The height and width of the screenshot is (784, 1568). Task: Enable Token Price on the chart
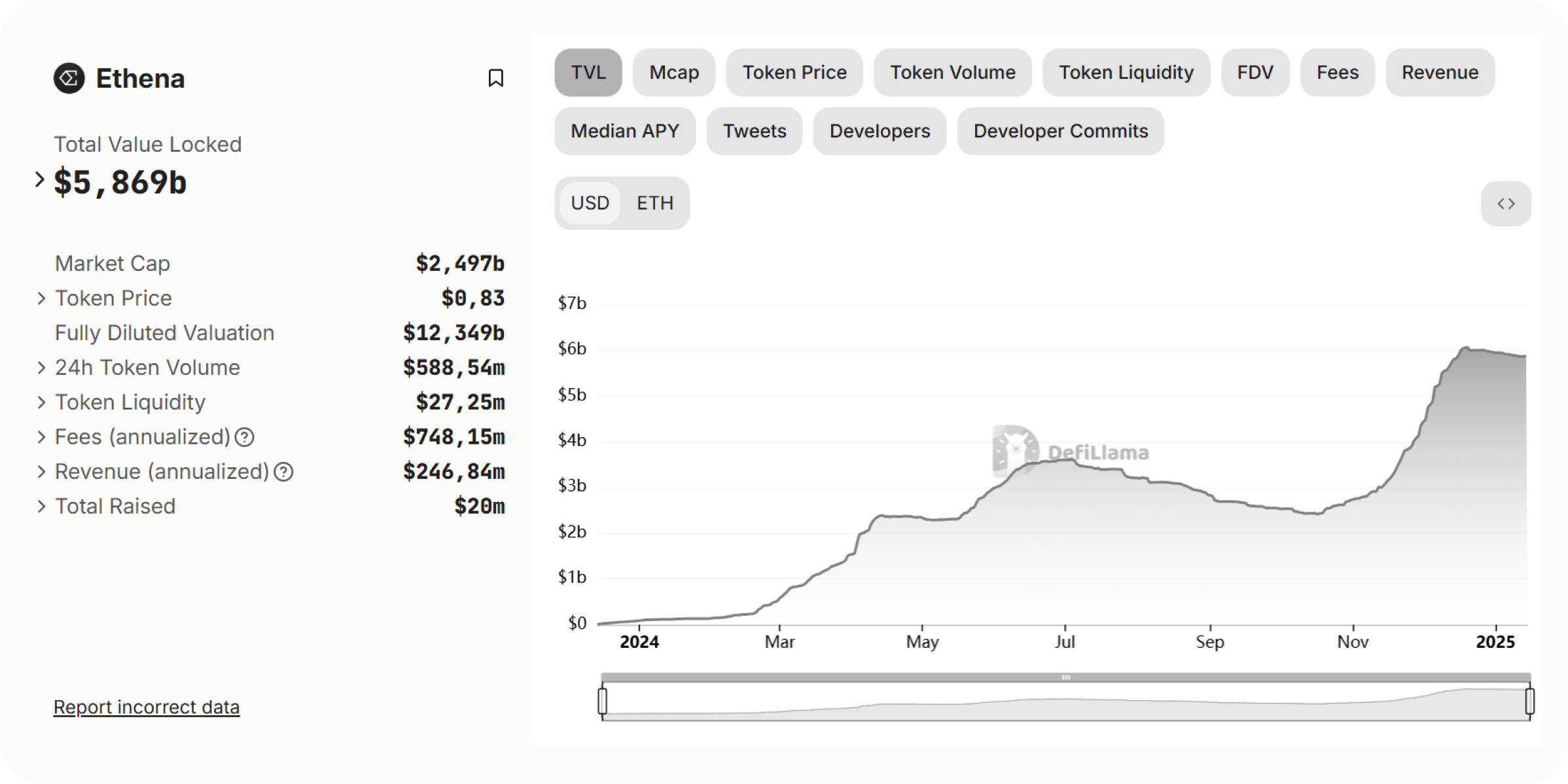click(x=794, y=72)
